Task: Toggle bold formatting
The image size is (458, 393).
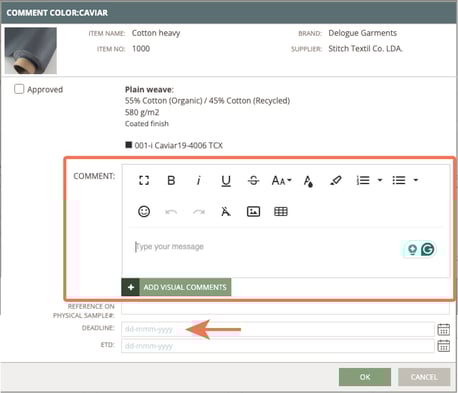Action: point(171,180)
